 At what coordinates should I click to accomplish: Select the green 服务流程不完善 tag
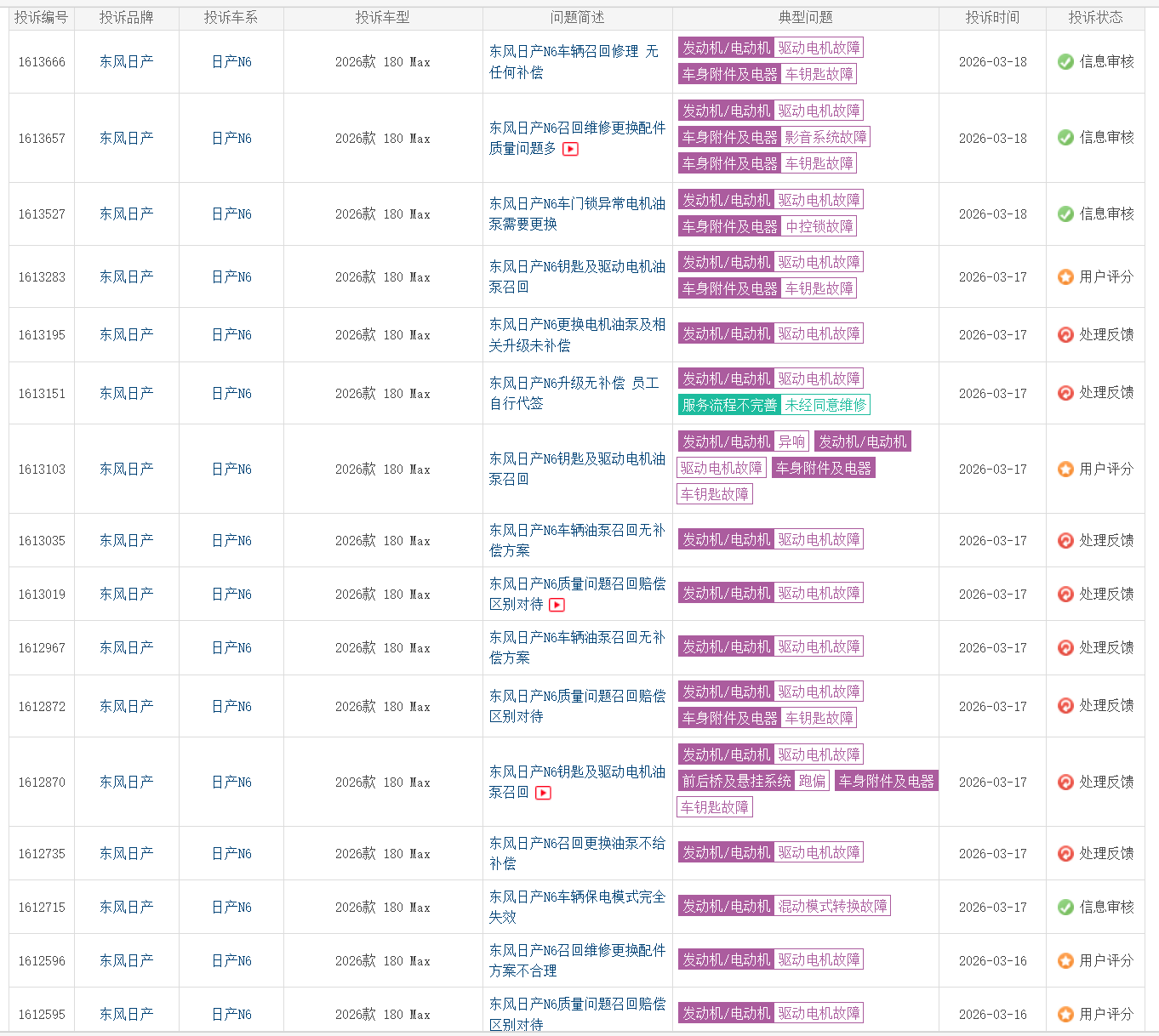click(x=729, y=405)
